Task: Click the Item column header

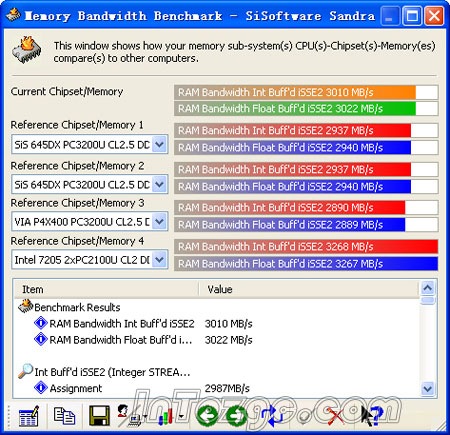Action: coord(106,289)
